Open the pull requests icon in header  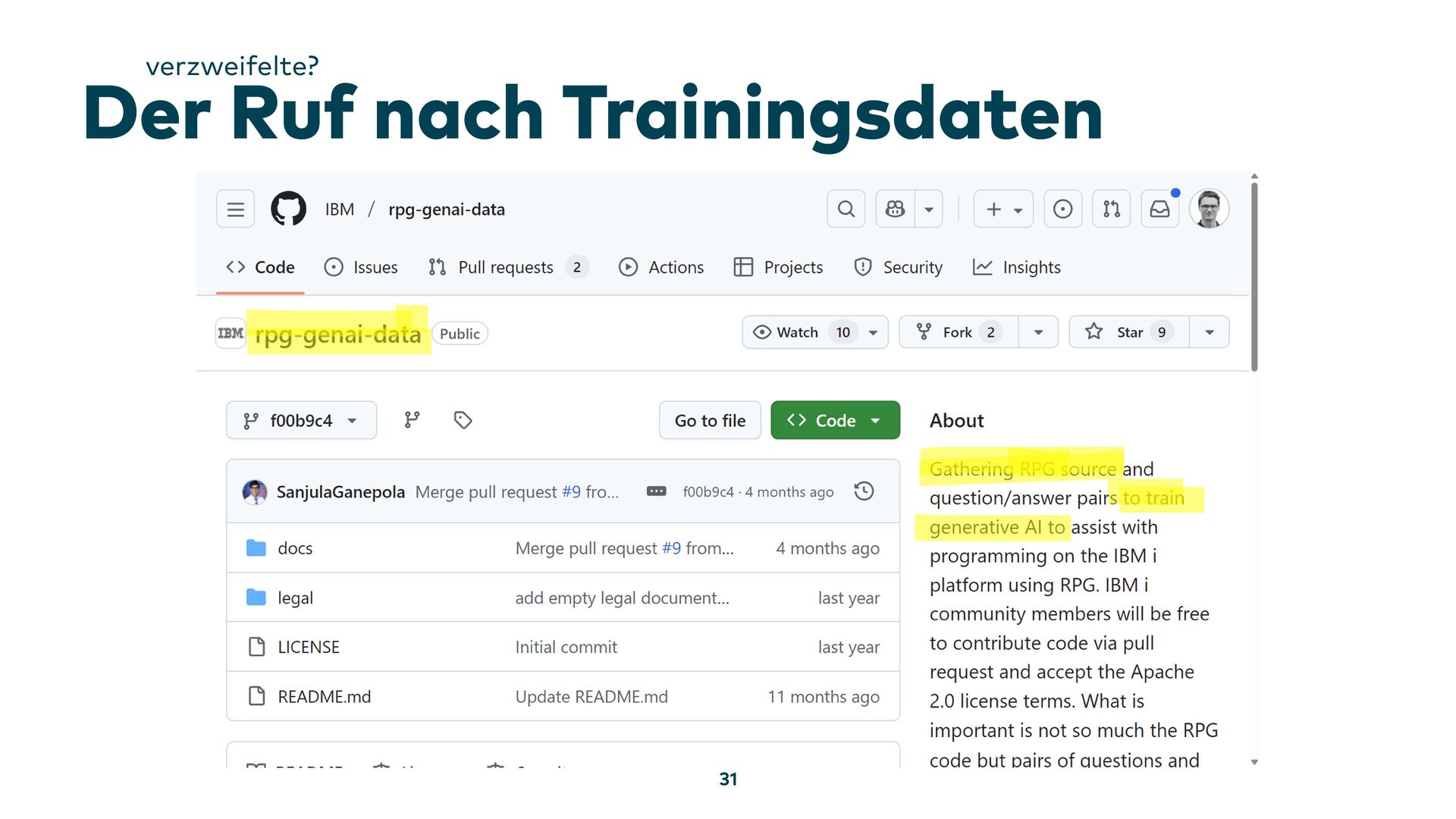coord(1111,209)
